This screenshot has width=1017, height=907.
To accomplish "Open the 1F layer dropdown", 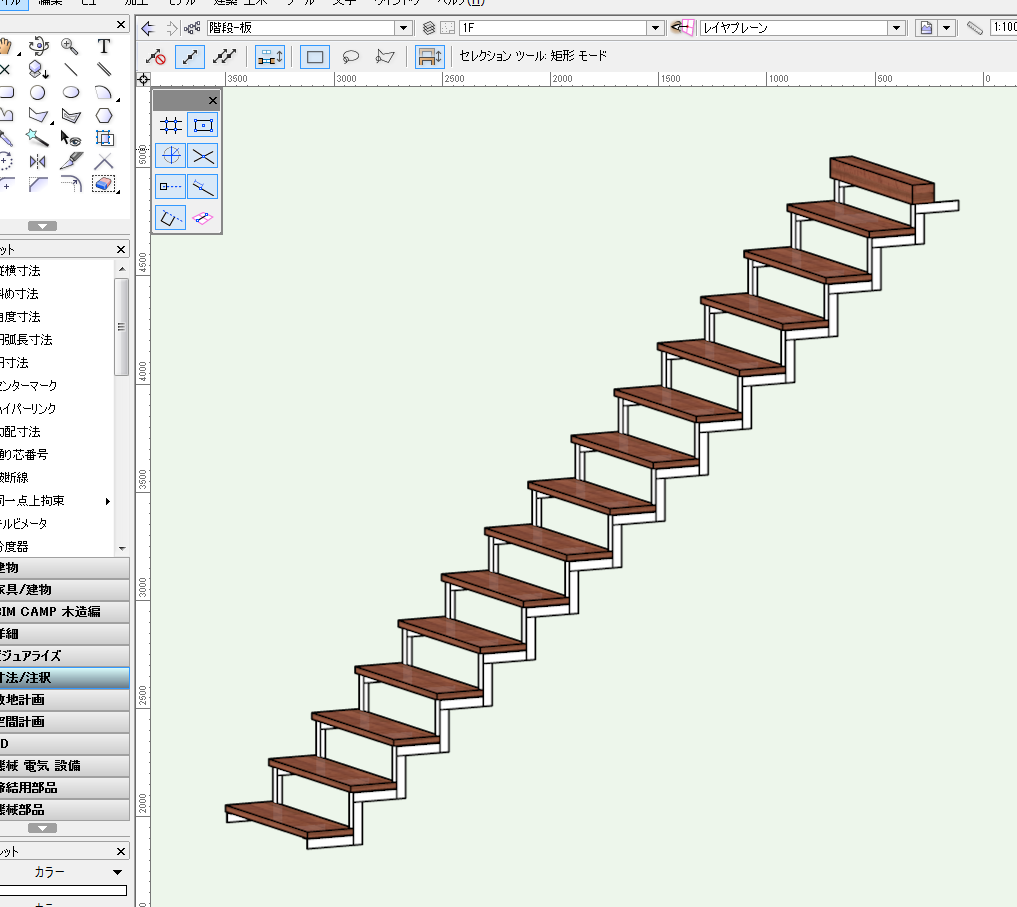I will tap(654, 28).
